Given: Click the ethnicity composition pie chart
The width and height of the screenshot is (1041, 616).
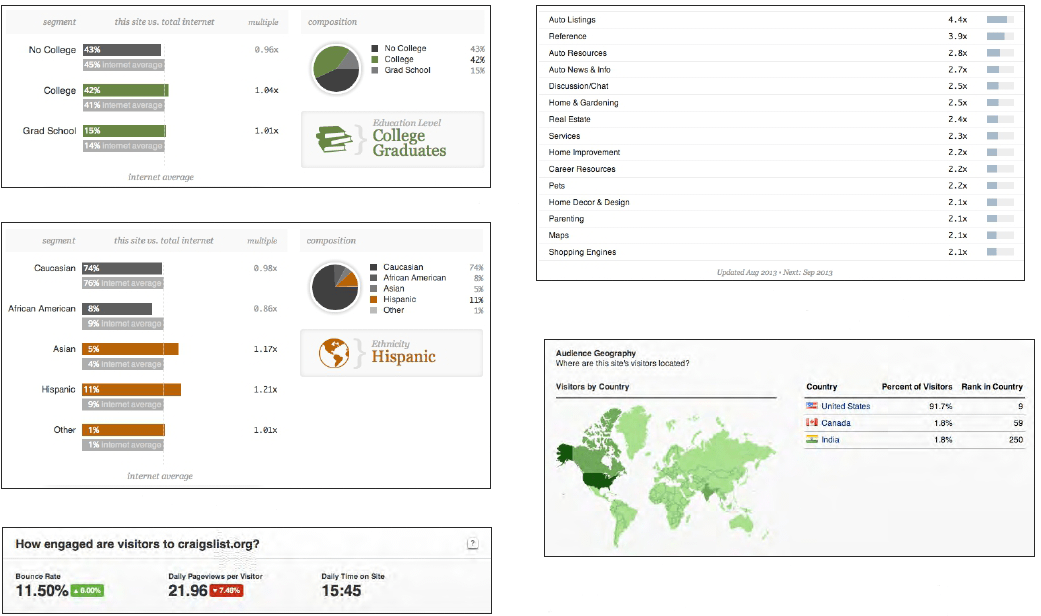Looking at the screenshot, I should click(335, 287).
